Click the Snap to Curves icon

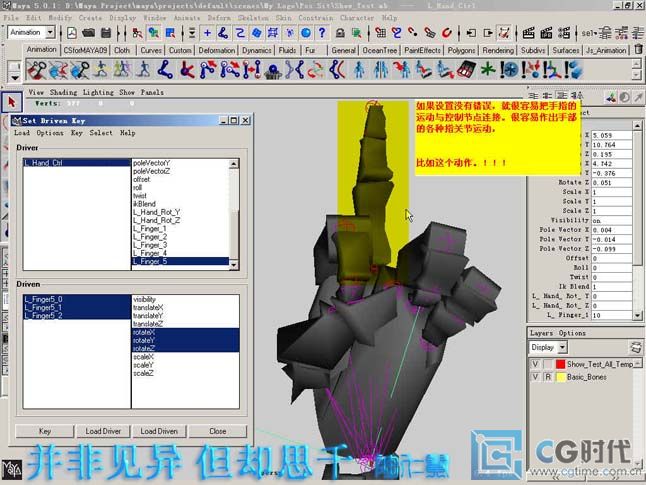tap(397, 33)
